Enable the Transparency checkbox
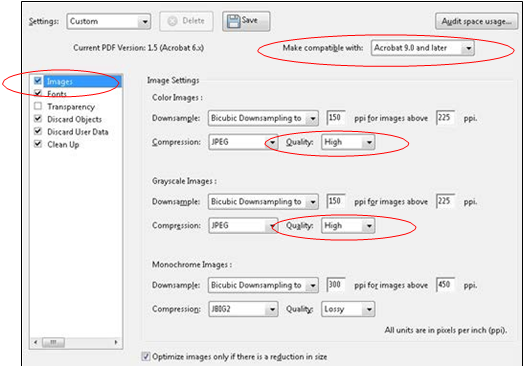The width and height of the screenshot is (523, 366). (38, 106)
